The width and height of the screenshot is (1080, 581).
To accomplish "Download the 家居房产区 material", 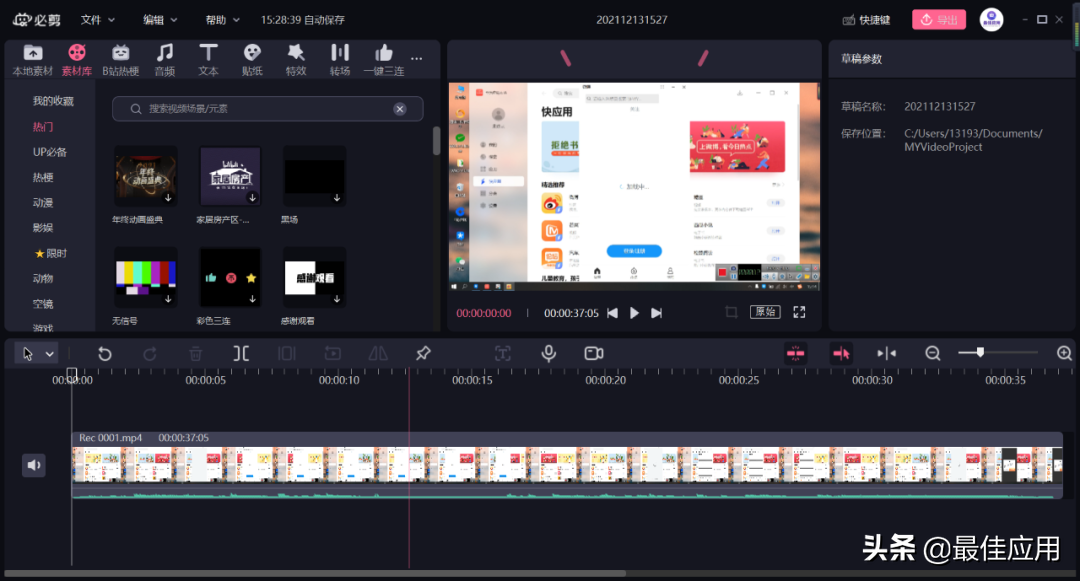I will point(253,198).
